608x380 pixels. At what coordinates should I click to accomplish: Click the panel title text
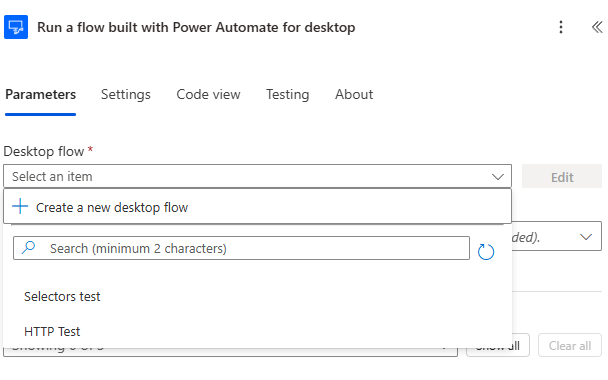pyautogui.click(x=196, y=28)
